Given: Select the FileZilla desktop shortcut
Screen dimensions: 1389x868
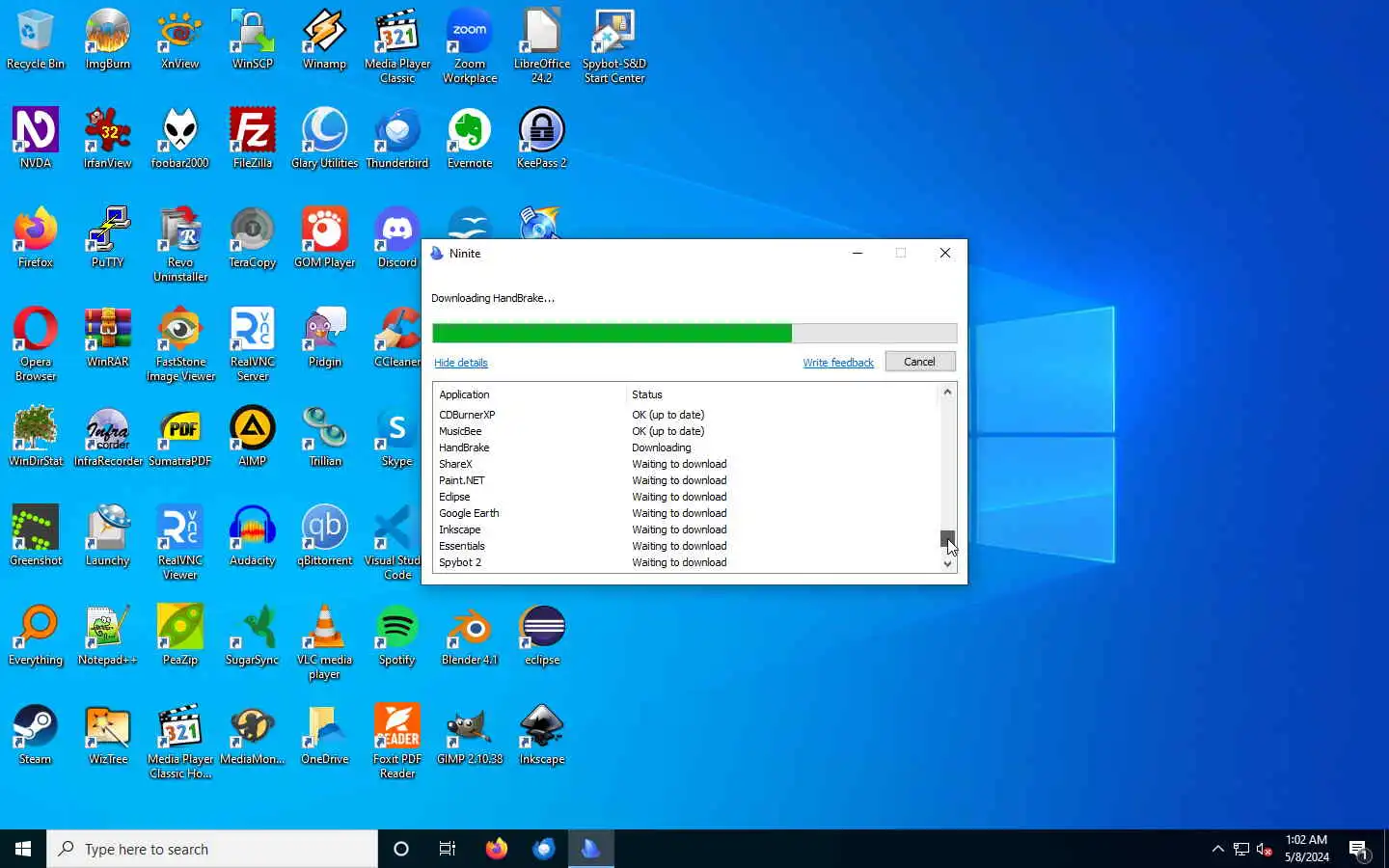Looking at the screenshot, I should (253, 138).
